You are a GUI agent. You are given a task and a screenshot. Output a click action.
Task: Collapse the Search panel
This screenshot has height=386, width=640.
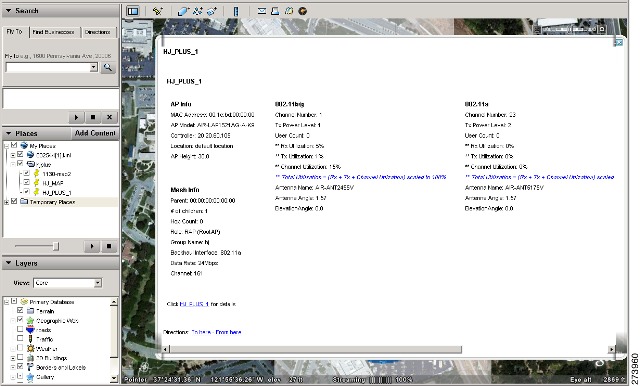pos(8,11)
